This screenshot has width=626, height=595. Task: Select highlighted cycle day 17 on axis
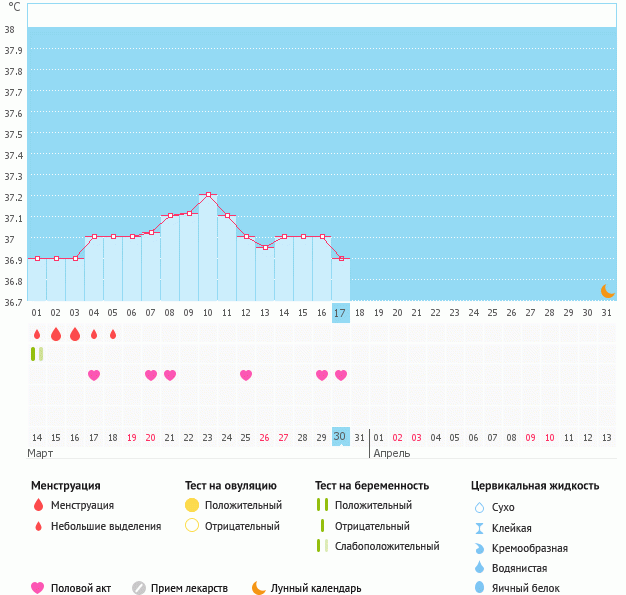coord(340,313)
